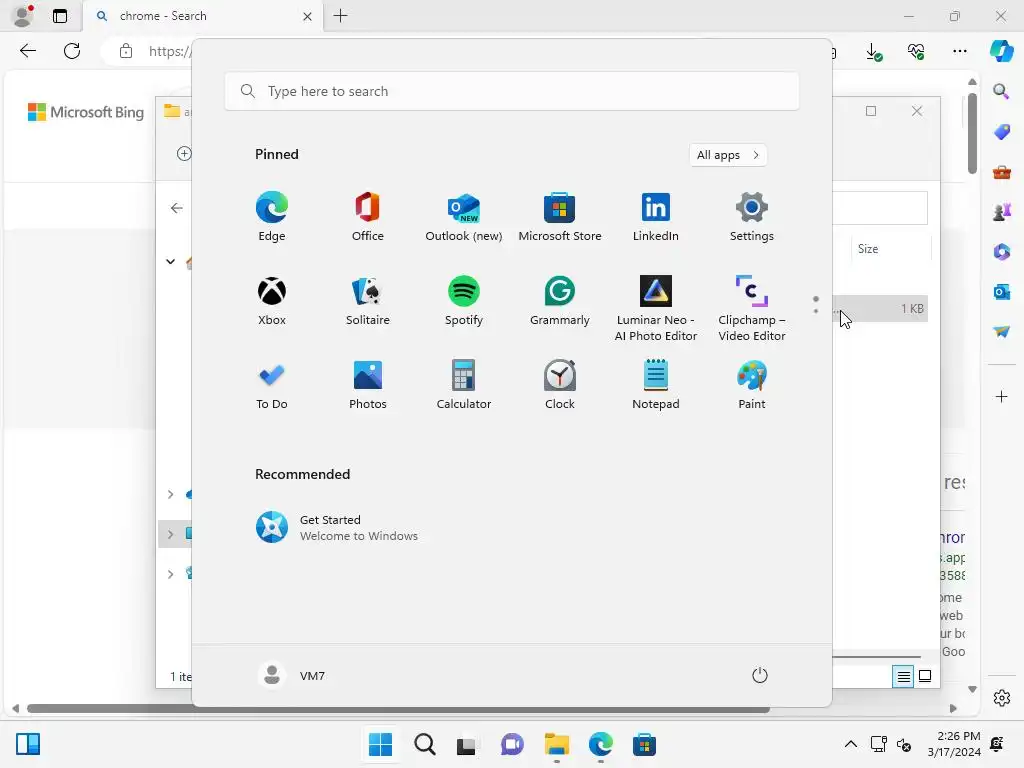Screen dimensions: 1024x768
Task: Go to next page of pinned apps
Action: pos(816,311)
